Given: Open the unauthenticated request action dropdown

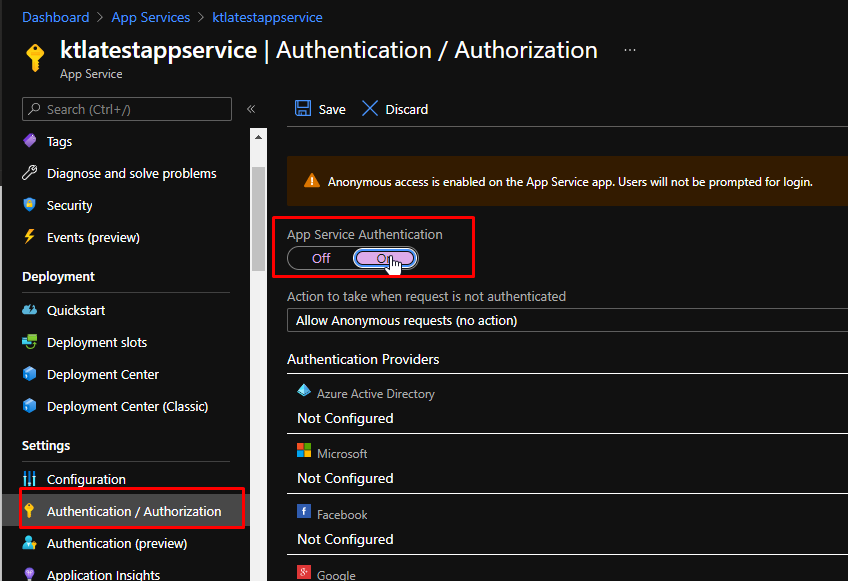Looking at the screenshot, I should click(567, 320).
